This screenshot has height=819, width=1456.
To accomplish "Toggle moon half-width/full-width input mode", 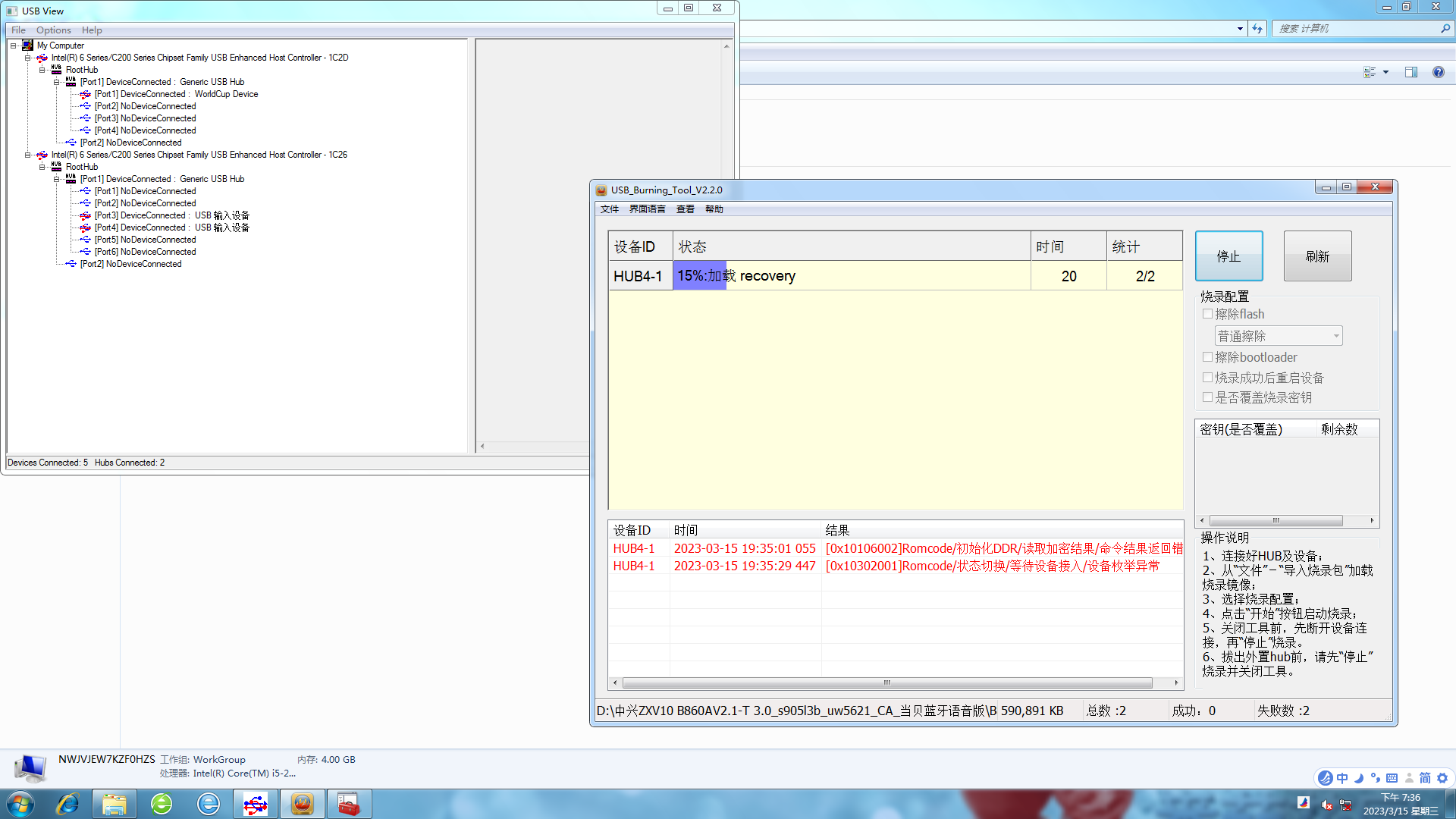I will click(x=1359, y=778).
